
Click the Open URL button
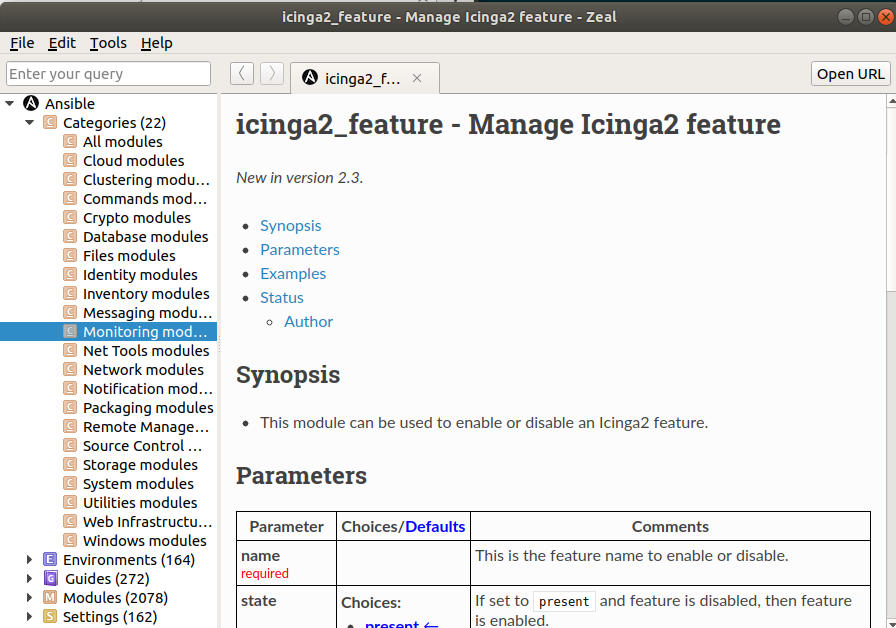[850, 74]
